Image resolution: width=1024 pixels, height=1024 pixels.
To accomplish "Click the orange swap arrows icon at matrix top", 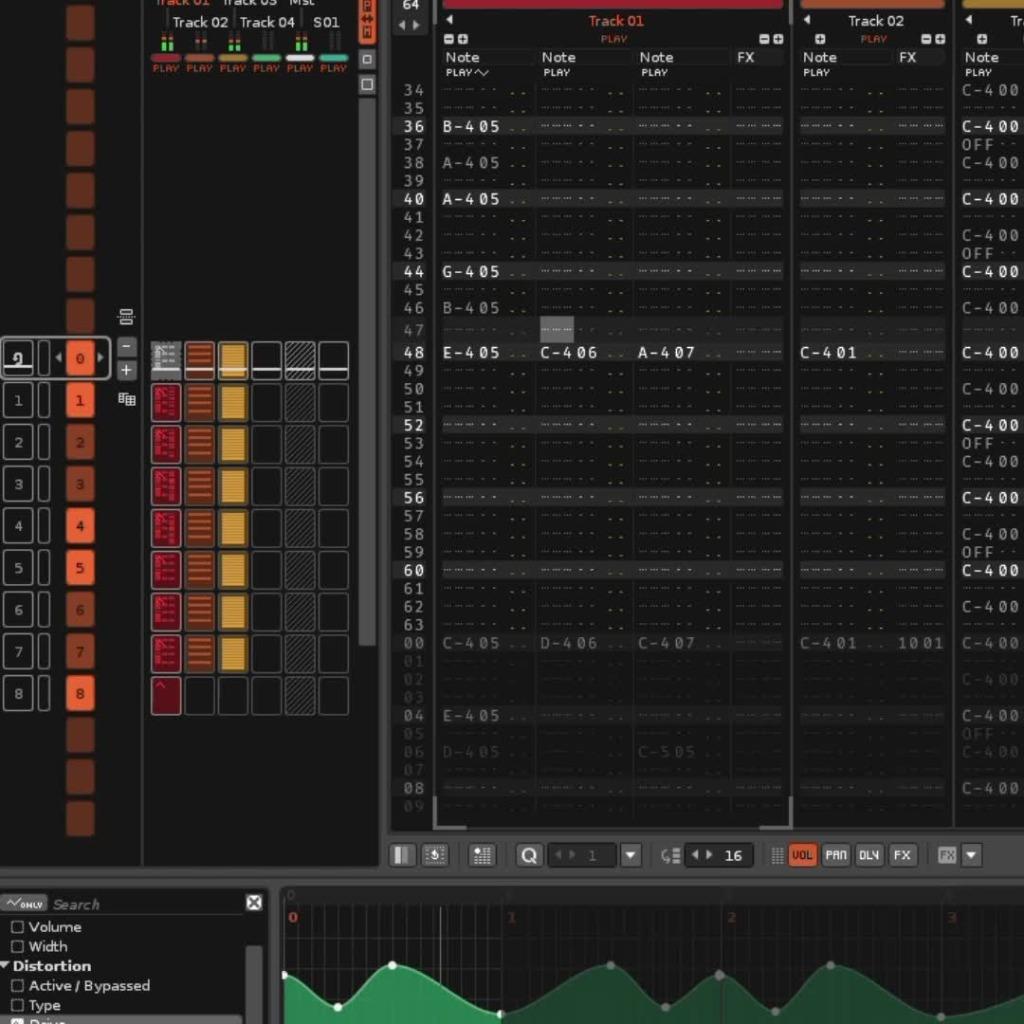I will pyautogui.click(x=367, y=22).
